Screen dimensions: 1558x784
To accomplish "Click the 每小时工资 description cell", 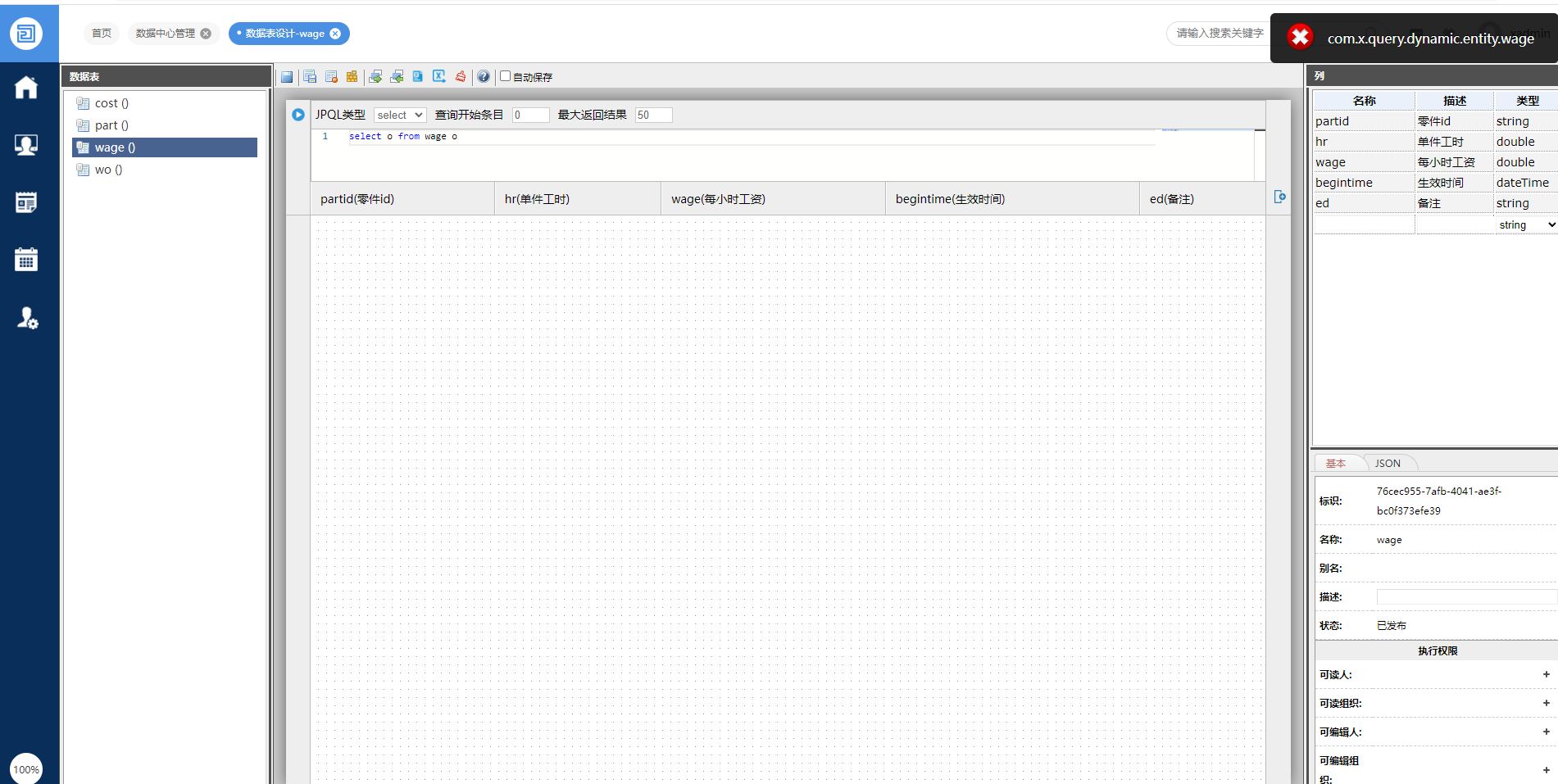I will tap(1454, 162).
